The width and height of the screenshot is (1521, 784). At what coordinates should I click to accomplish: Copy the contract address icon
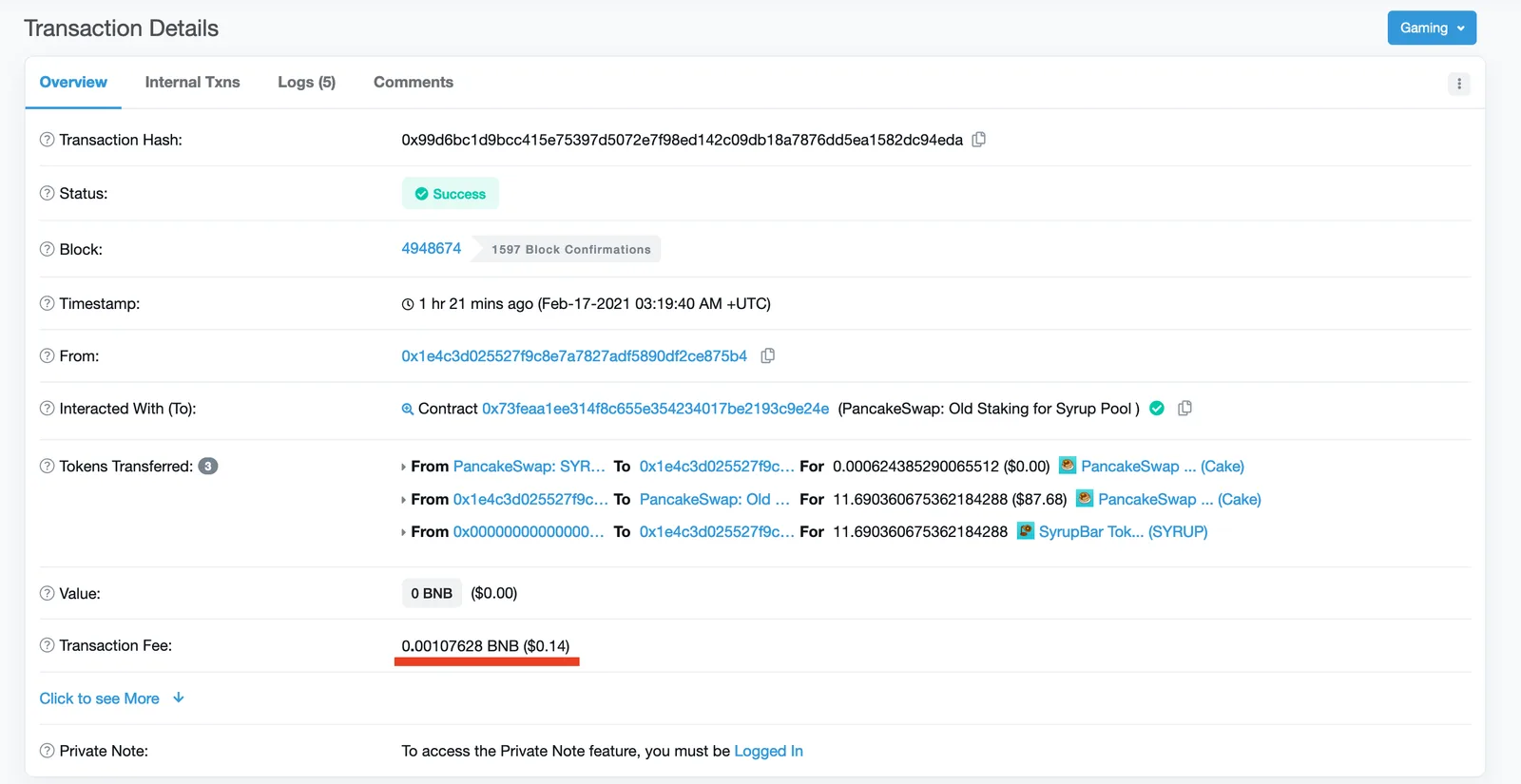(x=1184, y=408)
